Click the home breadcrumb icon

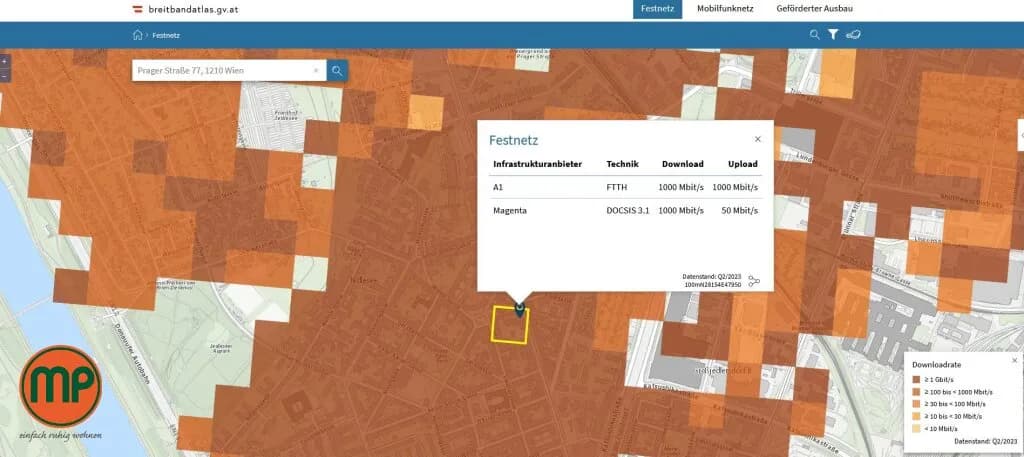[x=137, y=35]
